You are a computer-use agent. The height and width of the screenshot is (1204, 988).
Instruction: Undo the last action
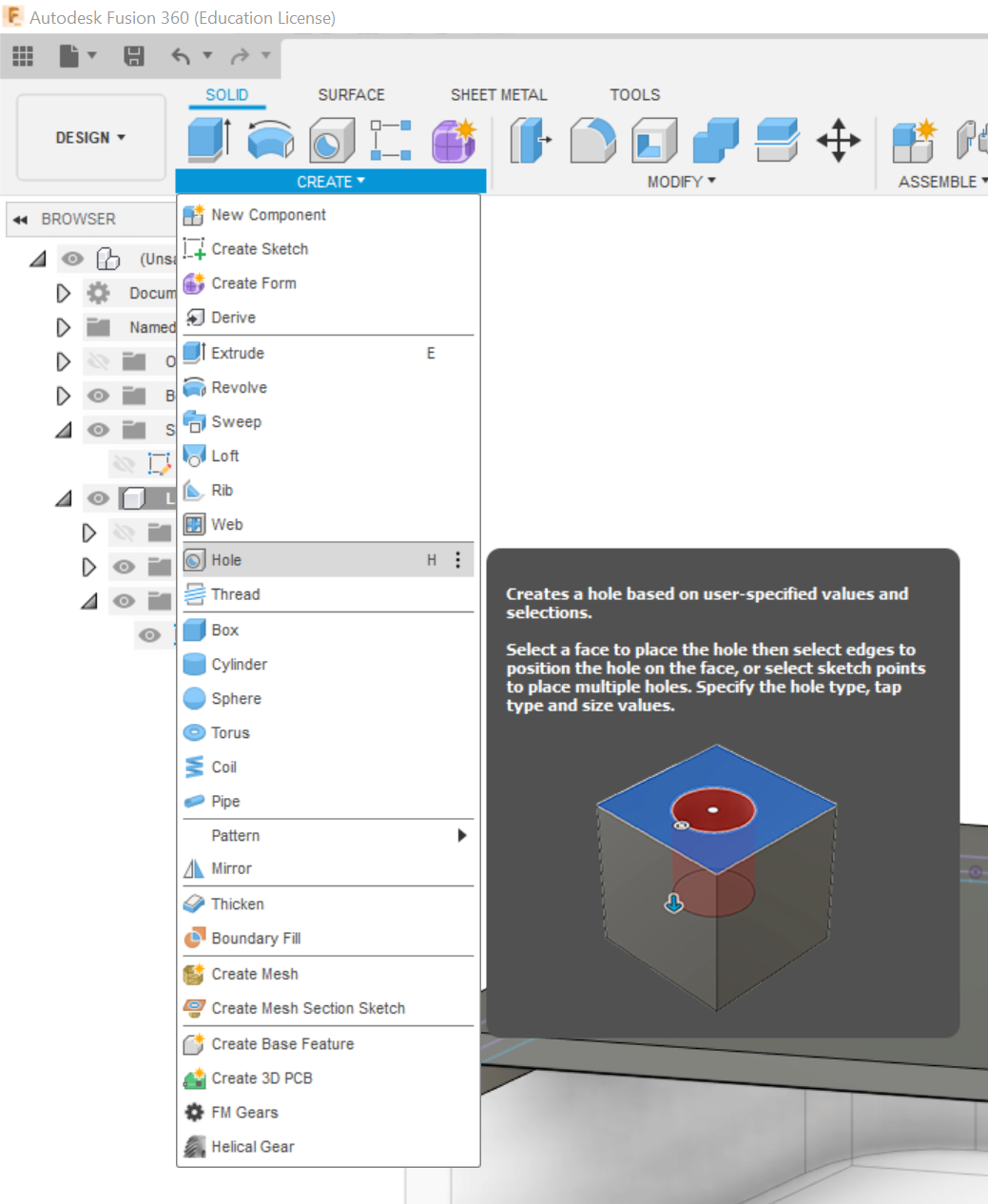point(181,56)
